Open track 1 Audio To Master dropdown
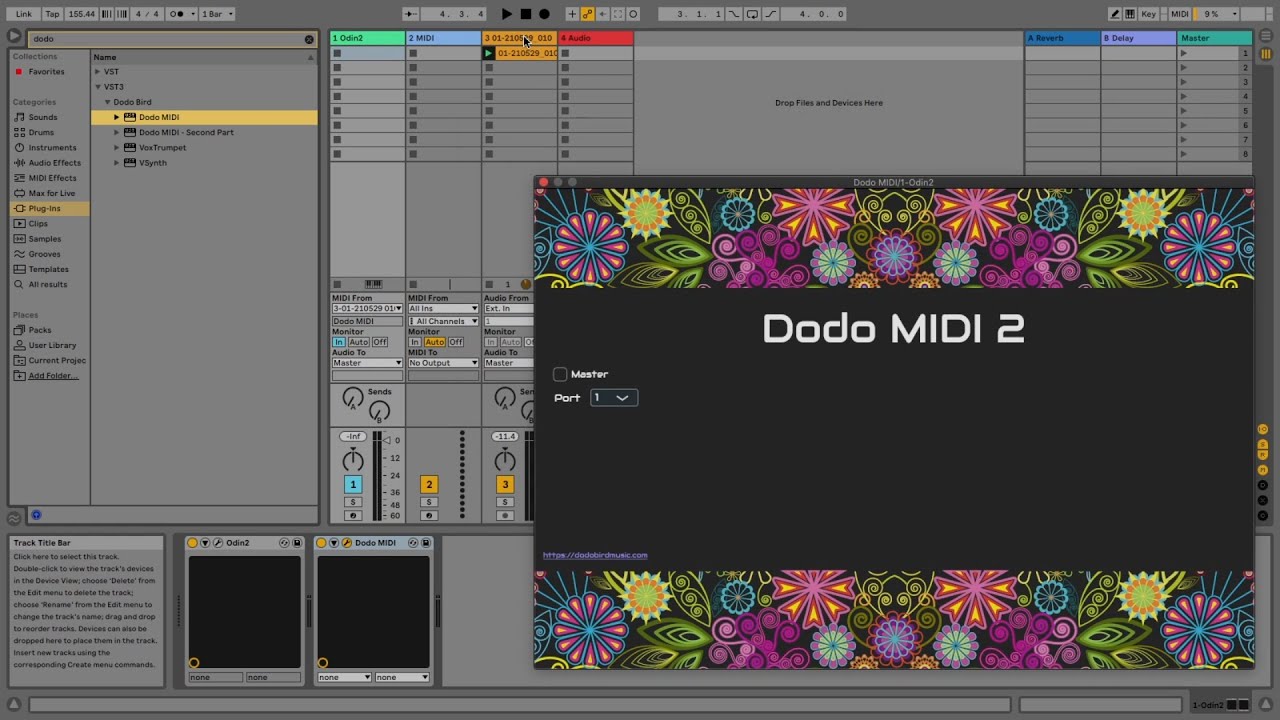This screenshot has height=720, width=1280. point(367,363)
